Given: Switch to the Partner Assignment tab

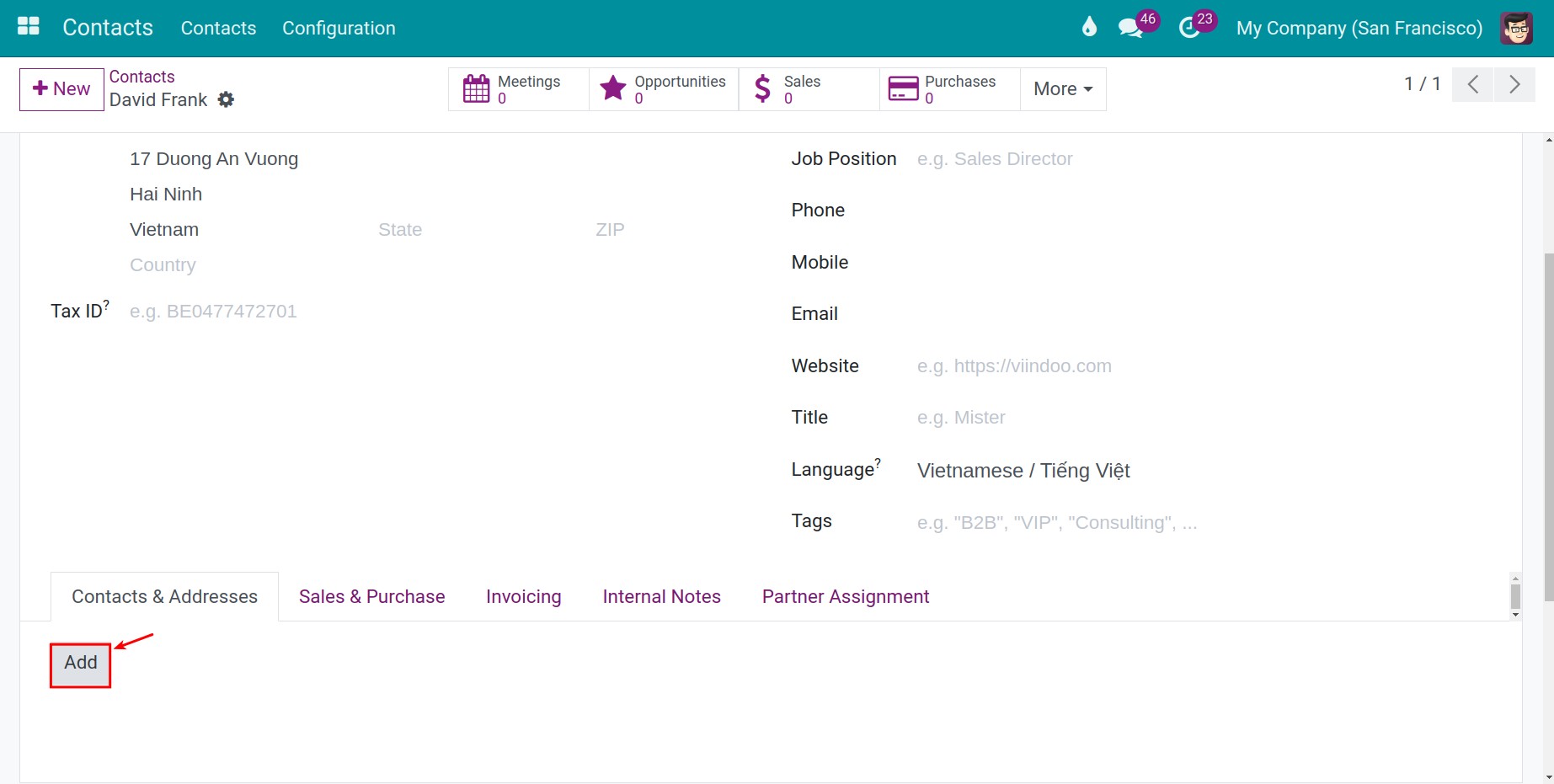Looking at the screenshot, I should 846,597.
